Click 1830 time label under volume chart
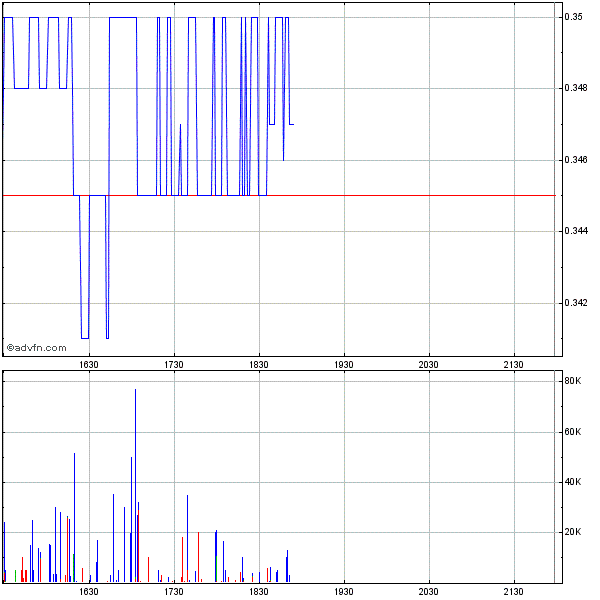 click(259, 592)
